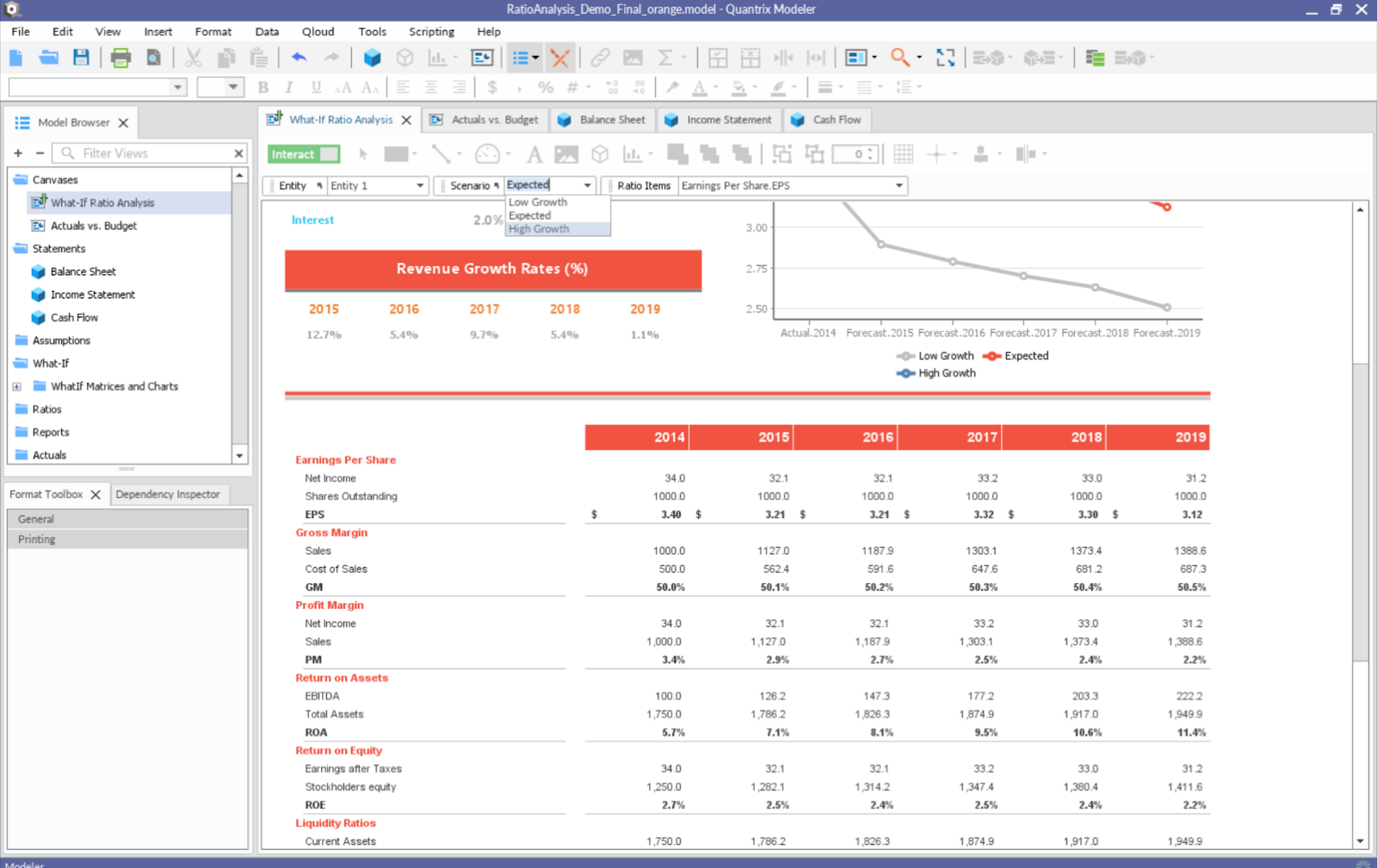The image size is (1377, 868).
Task: Choose the line drawing tool
Action: (441, 154)
